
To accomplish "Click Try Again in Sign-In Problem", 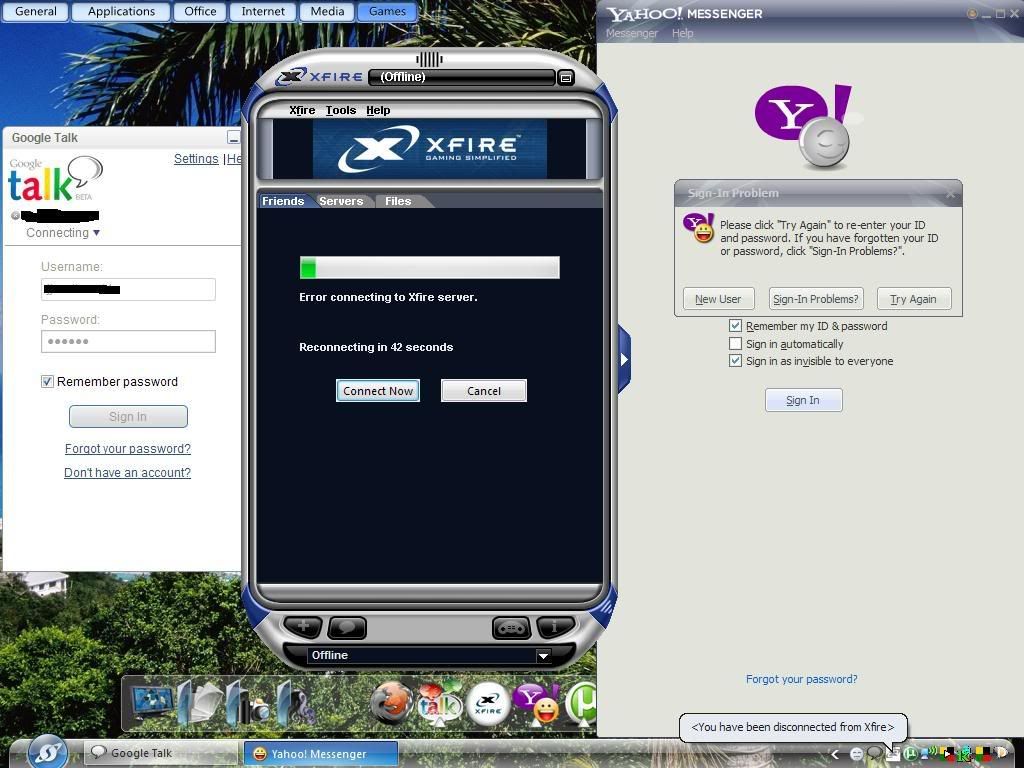I will click(914, 298).
